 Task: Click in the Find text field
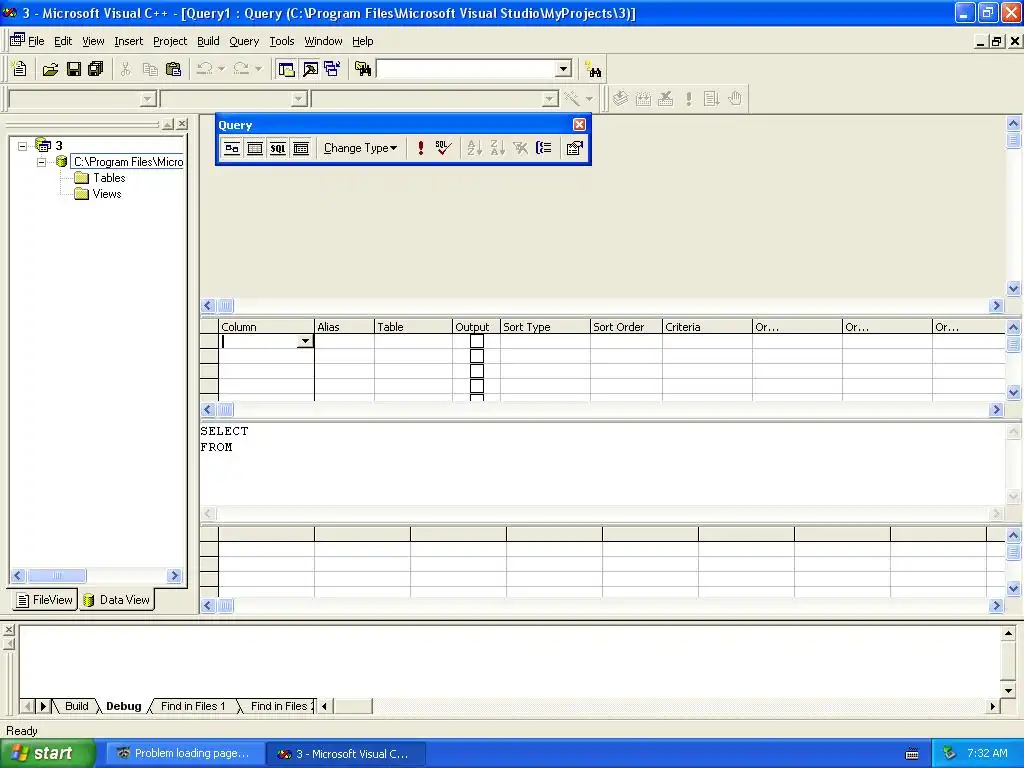466,69
